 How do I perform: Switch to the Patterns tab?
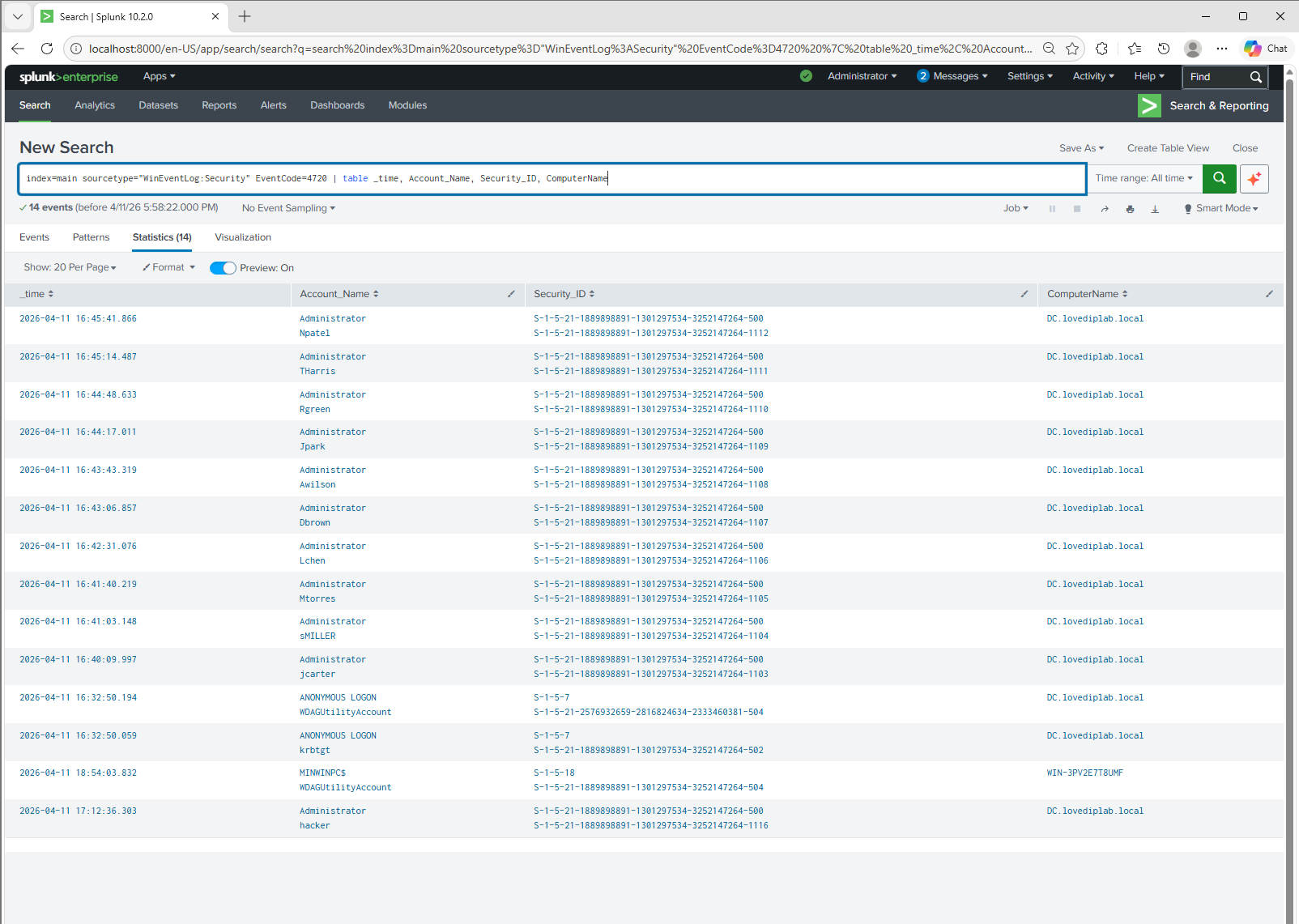(x=91, y=237)
